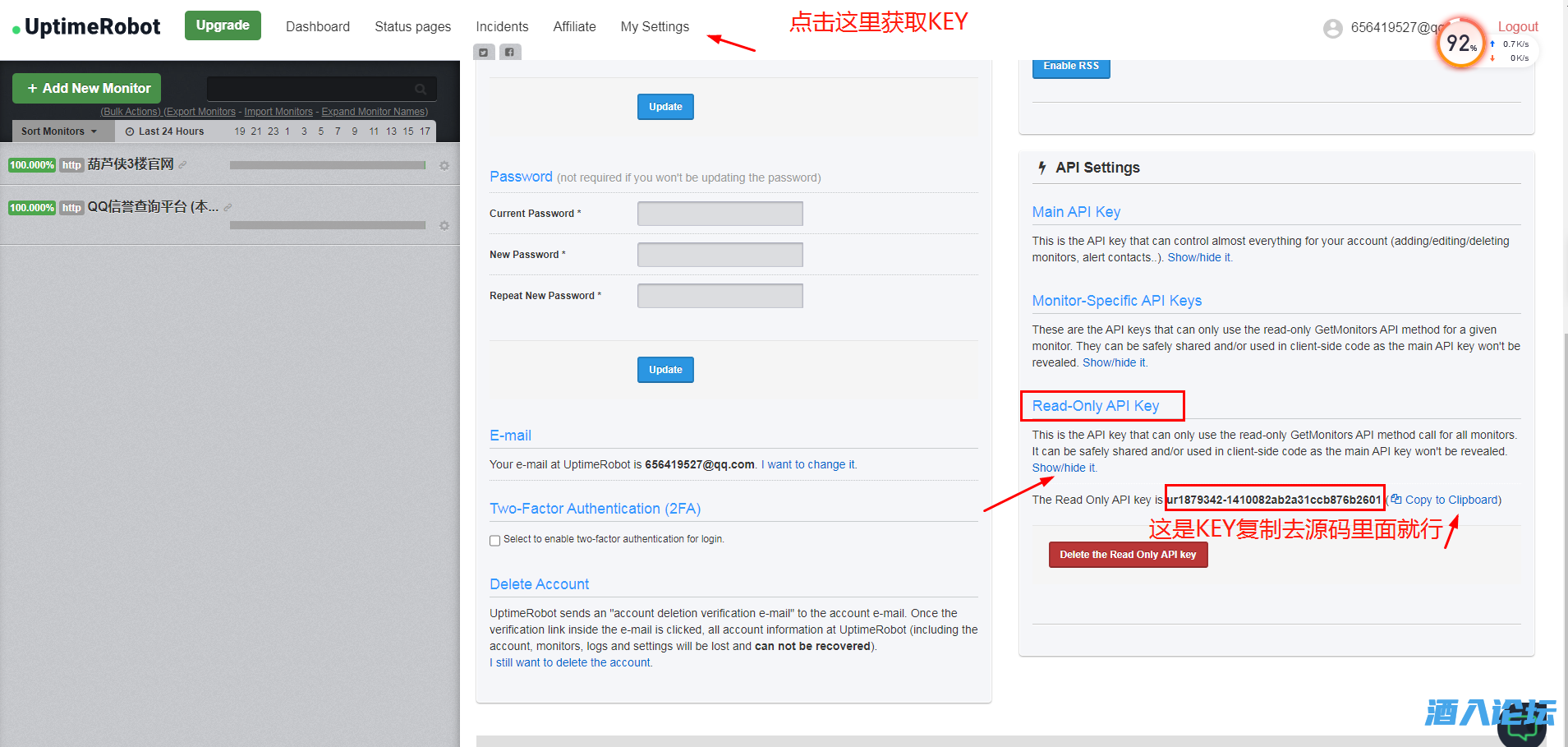Open the Status pages menu item
Viewport: 1568px width, 747px height.
coord(412,27)
